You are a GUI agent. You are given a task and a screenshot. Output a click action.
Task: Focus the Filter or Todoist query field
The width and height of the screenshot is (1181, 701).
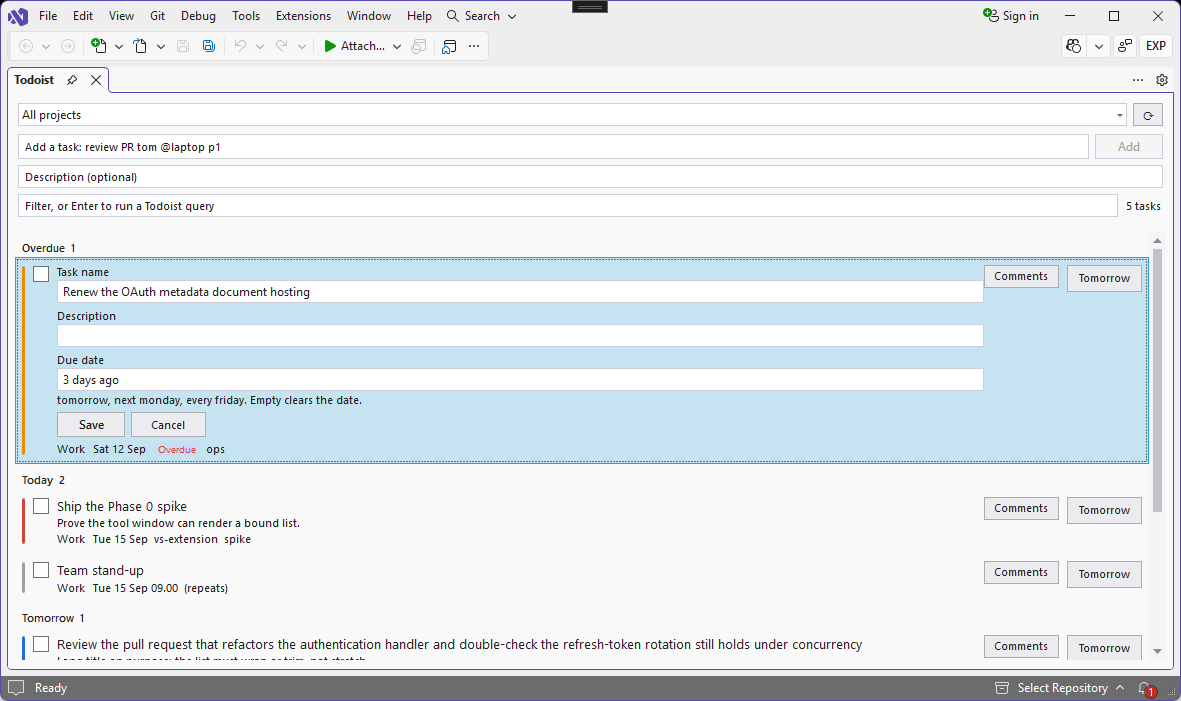click(x=567, y=206)
